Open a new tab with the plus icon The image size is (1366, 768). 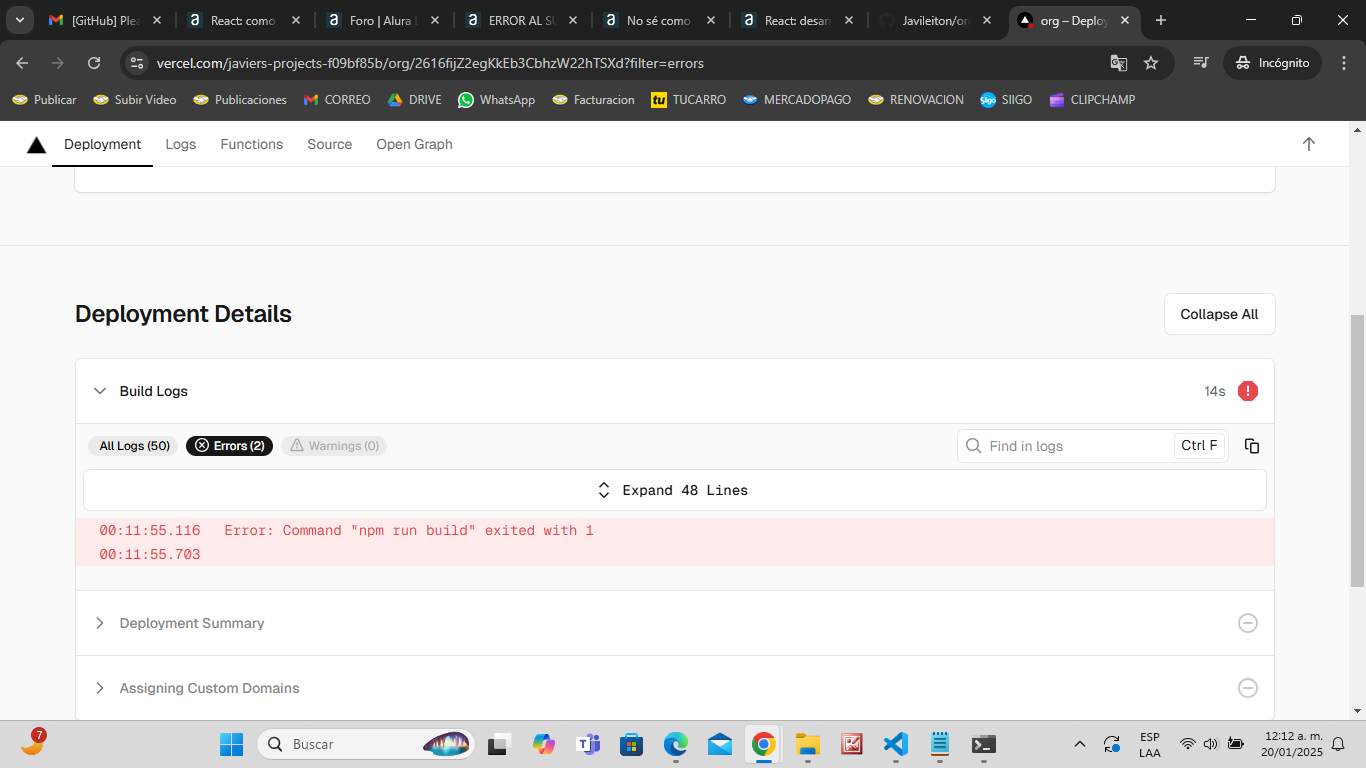coord(1161,20)
